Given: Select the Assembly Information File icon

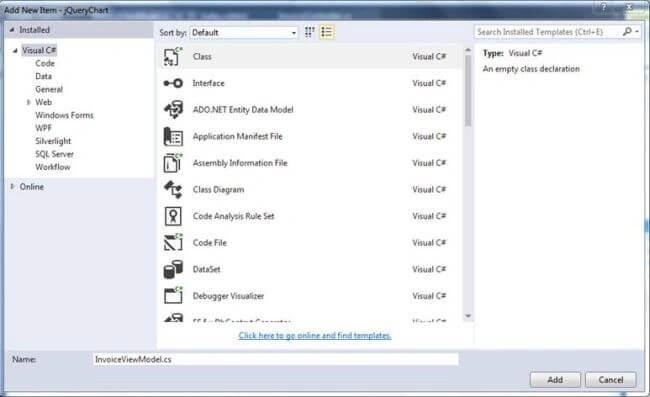Looking at the screenshot, I should (x=173, y=163).
